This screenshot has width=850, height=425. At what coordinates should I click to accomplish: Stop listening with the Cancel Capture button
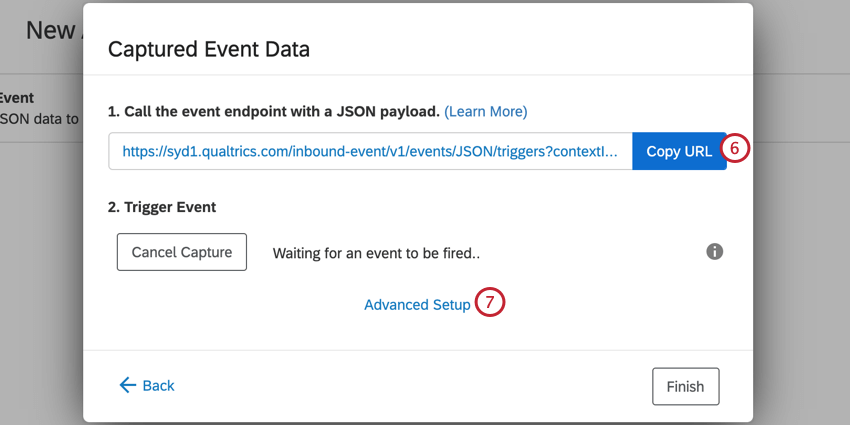(x=182, y=252)
